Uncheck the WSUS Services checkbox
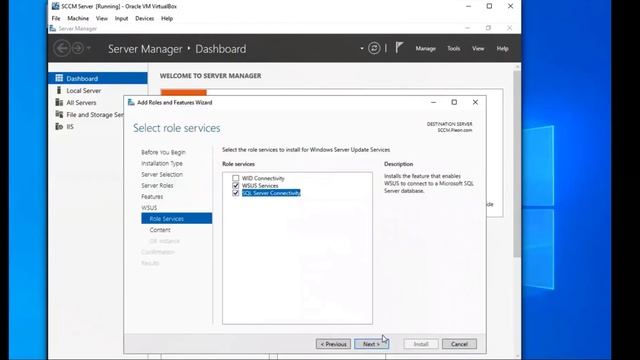Viewport: 640px width, 360px height. coord(236,185)
